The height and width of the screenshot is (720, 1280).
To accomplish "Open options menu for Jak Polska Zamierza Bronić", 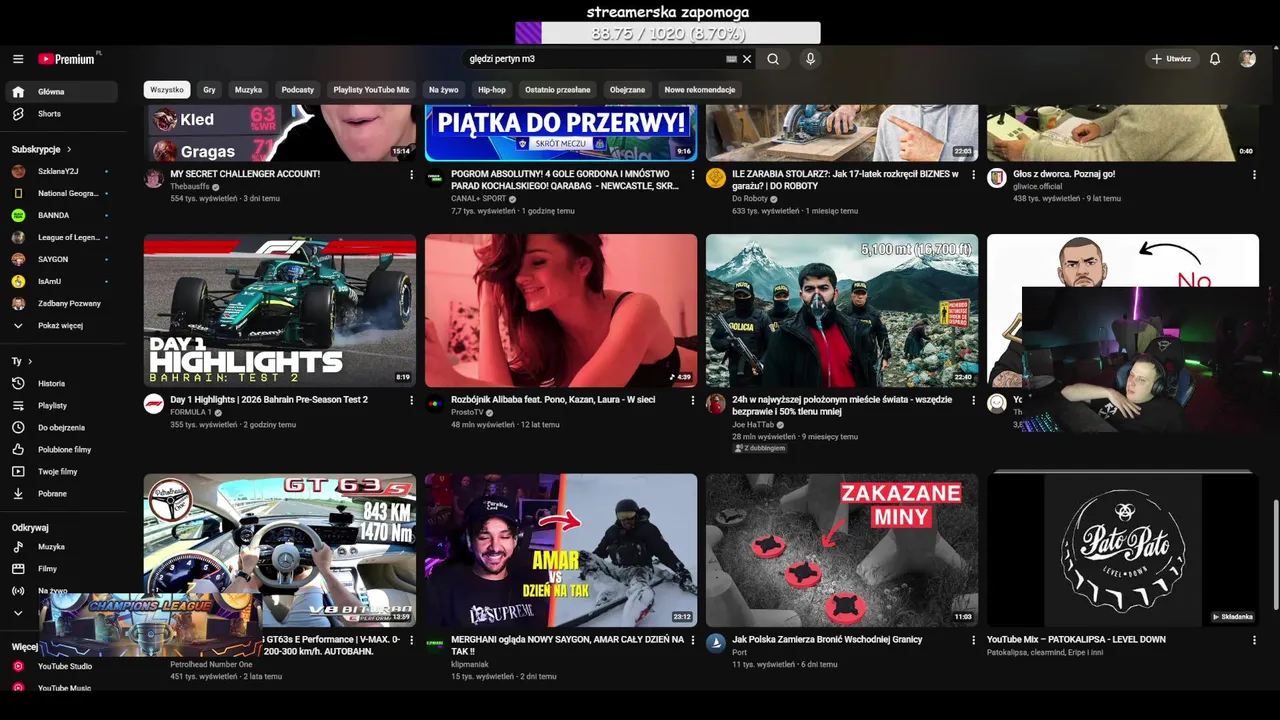I will tap(973, 640).
